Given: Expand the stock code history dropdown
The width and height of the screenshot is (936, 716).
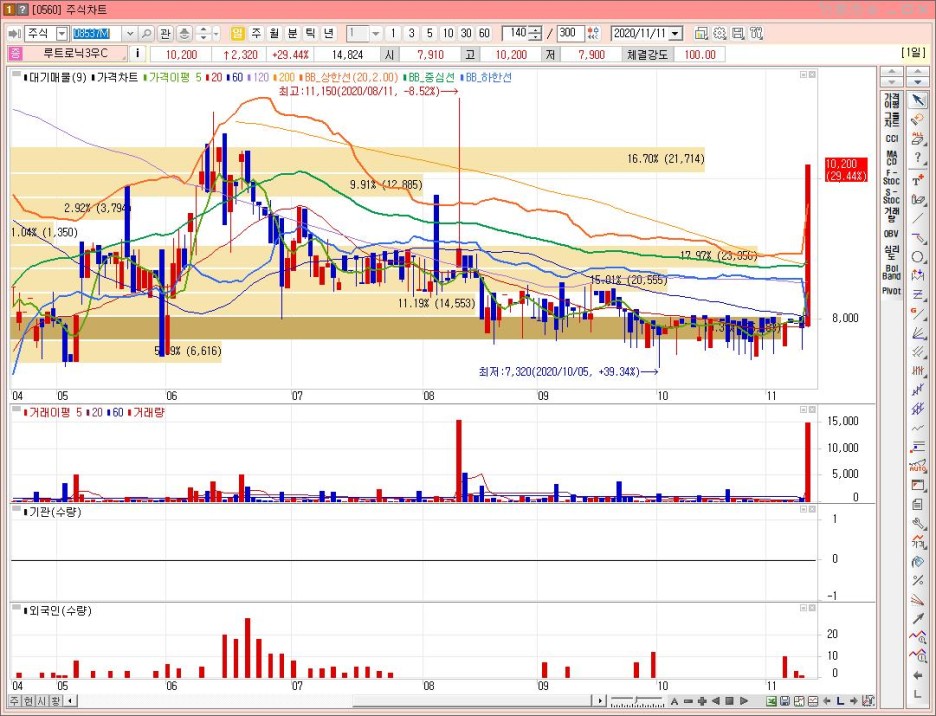Looking at the screenshot, I should (x=130, y=33).
